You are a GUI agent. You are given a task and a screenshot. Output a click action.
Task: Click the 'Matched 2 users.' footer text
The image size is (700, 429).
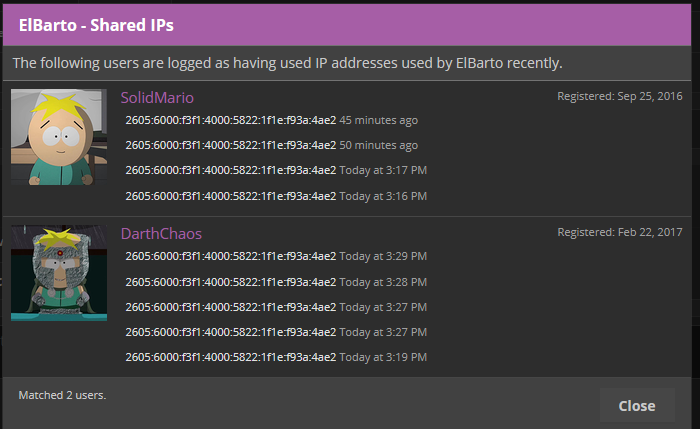click(x=62, y=395)
